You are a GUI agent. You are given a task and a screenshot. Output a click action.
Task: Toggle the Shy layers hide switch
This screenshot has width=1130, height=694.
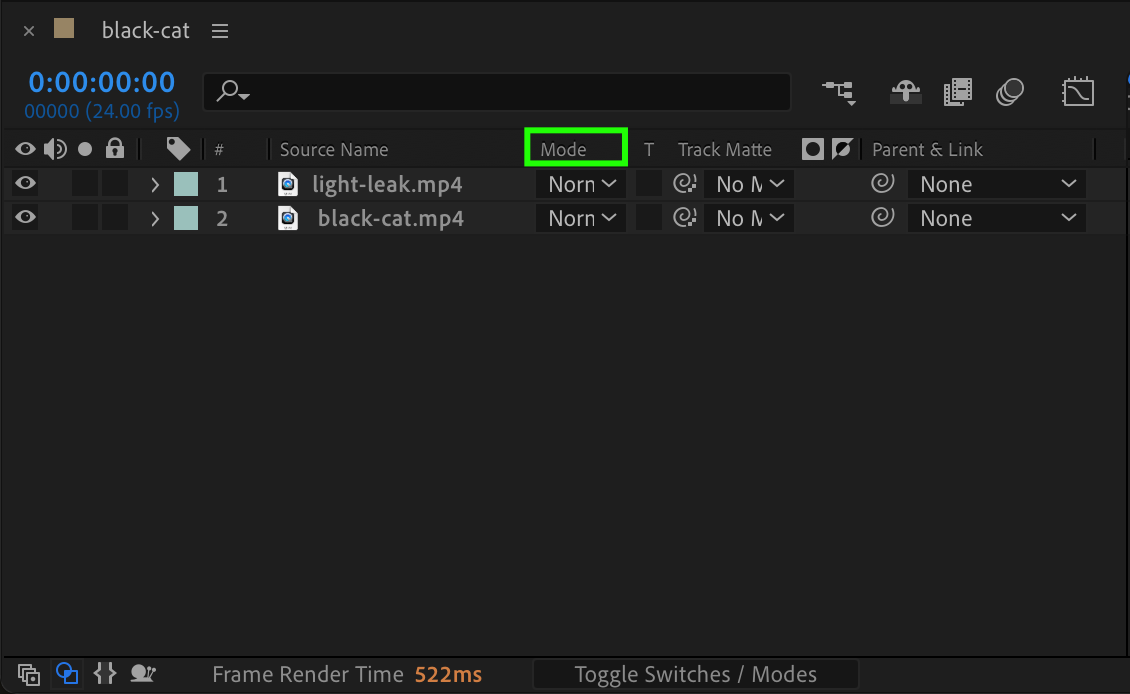905,92
